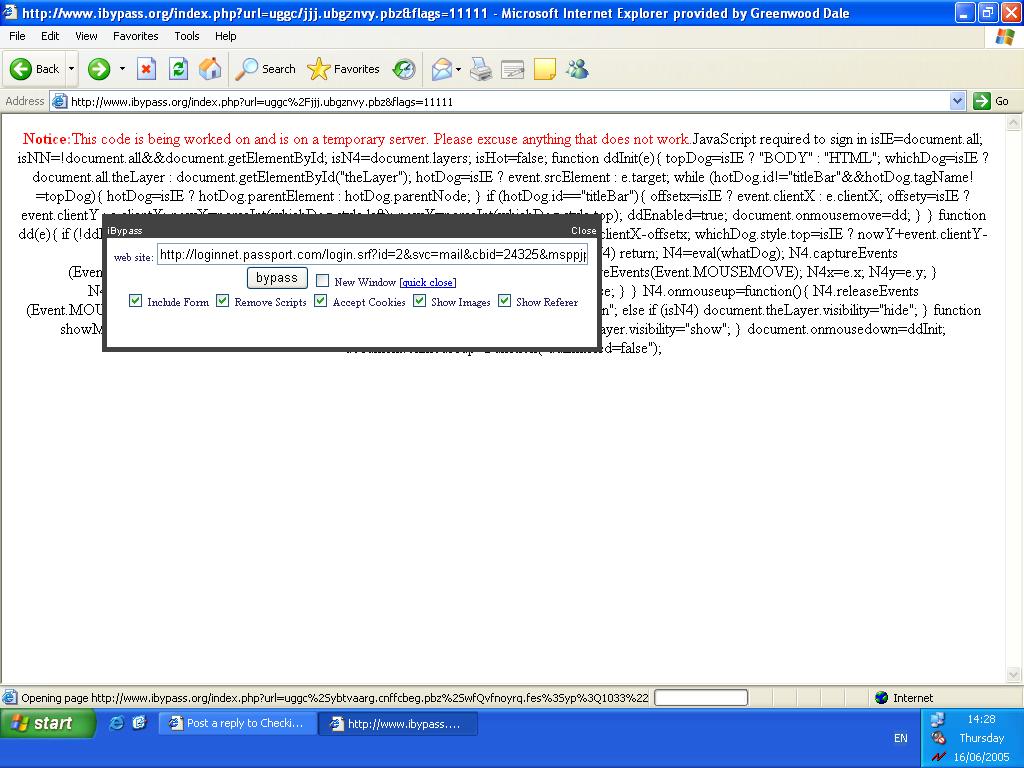Enable the New Window checkbox
This screenshot has height=768, width=1024.
[x=322, y=281]
